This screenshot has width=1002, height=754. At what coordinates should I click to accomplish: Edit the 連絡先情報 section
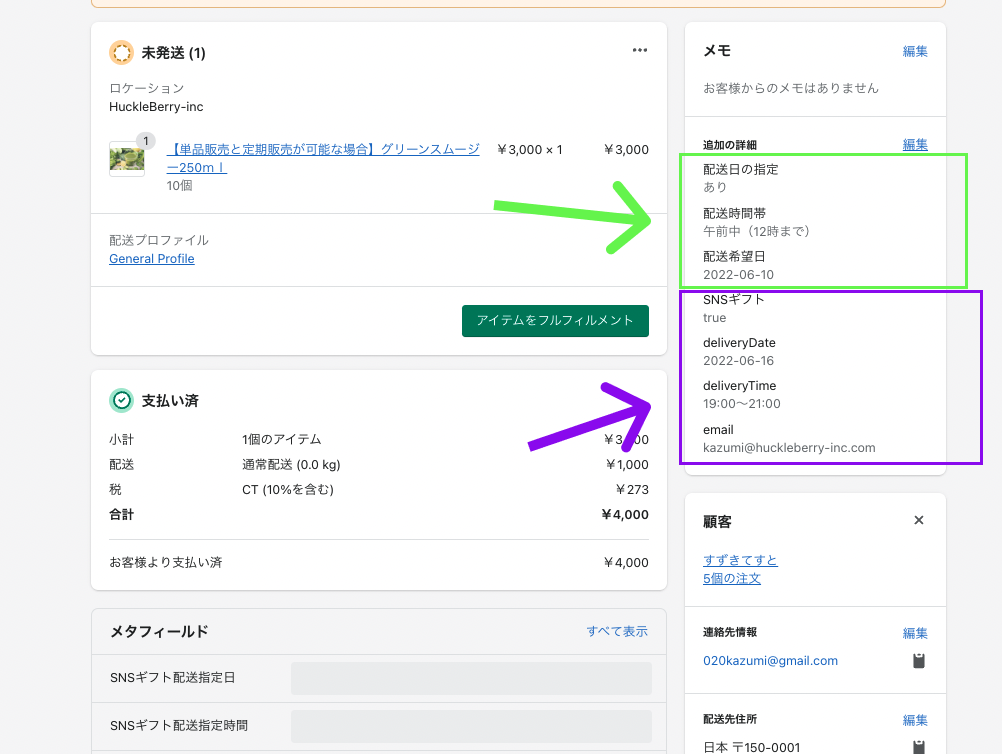pyautogui.click(x=915, y=633)
